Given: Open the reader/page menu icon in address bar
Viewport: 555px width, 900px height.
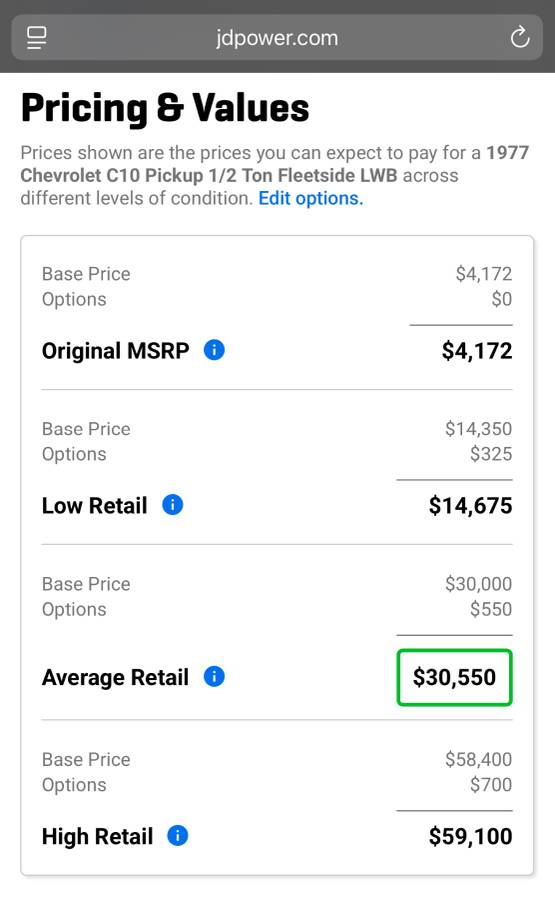Looking at the screenshot, I should [37, 38].
